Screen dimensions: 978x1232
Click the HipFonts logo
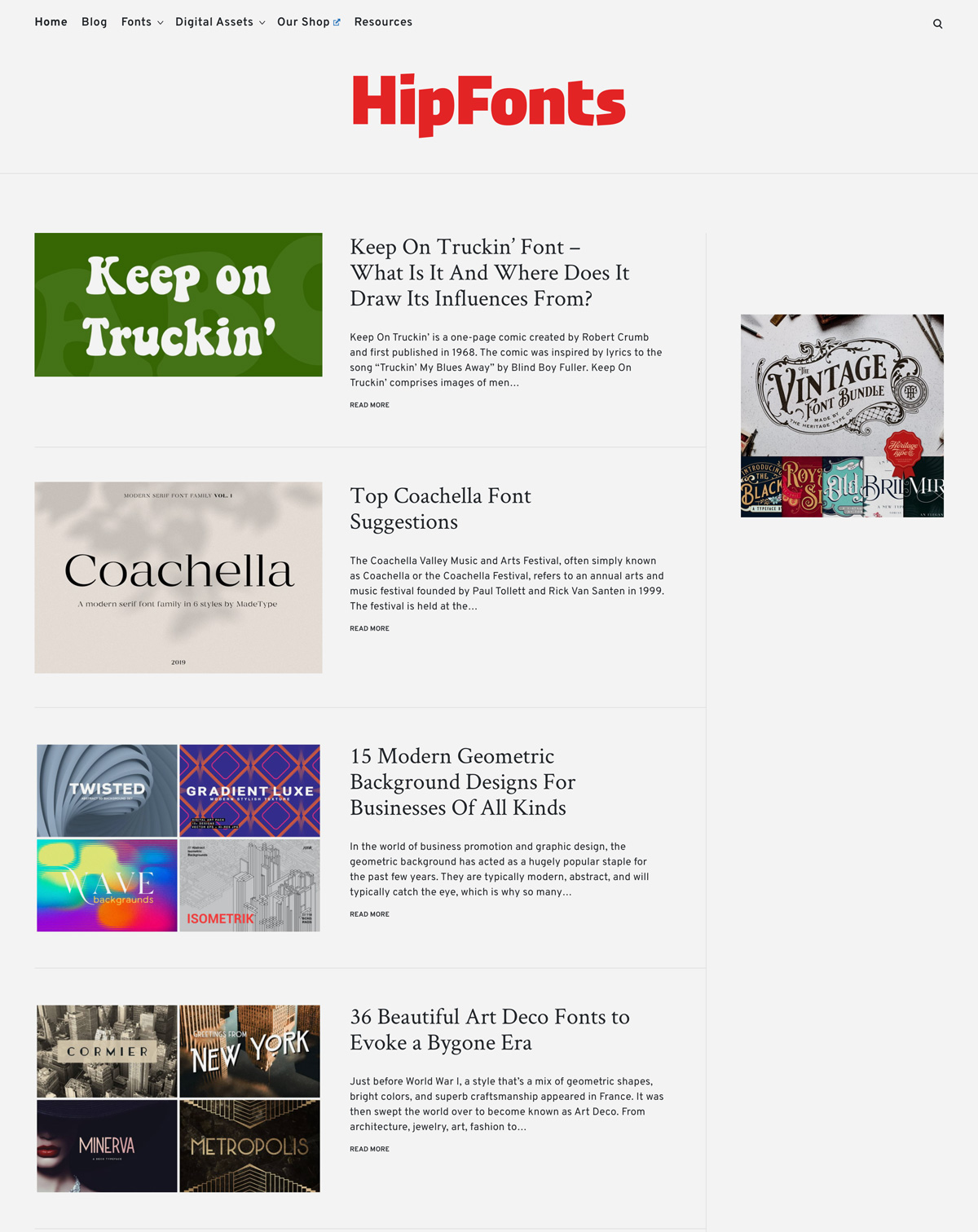click(x=489, y=104)
